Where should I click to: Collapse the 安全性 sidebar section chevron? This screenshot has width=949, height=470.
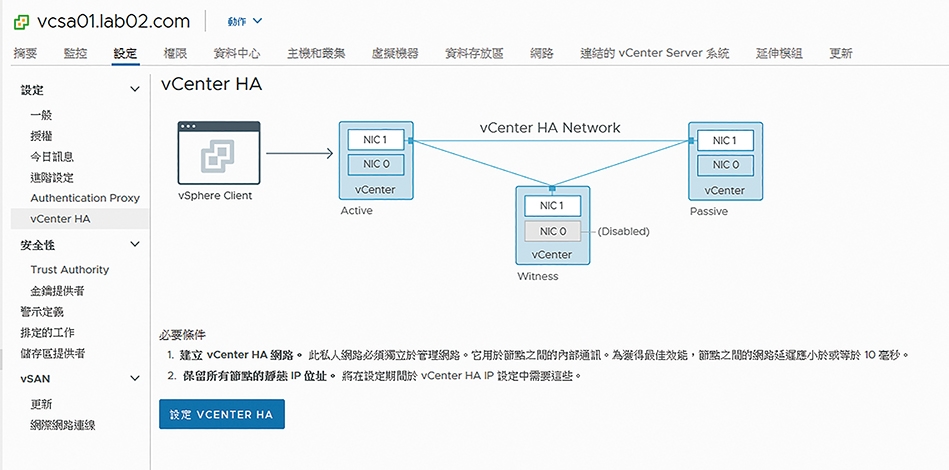pos(135,244)
